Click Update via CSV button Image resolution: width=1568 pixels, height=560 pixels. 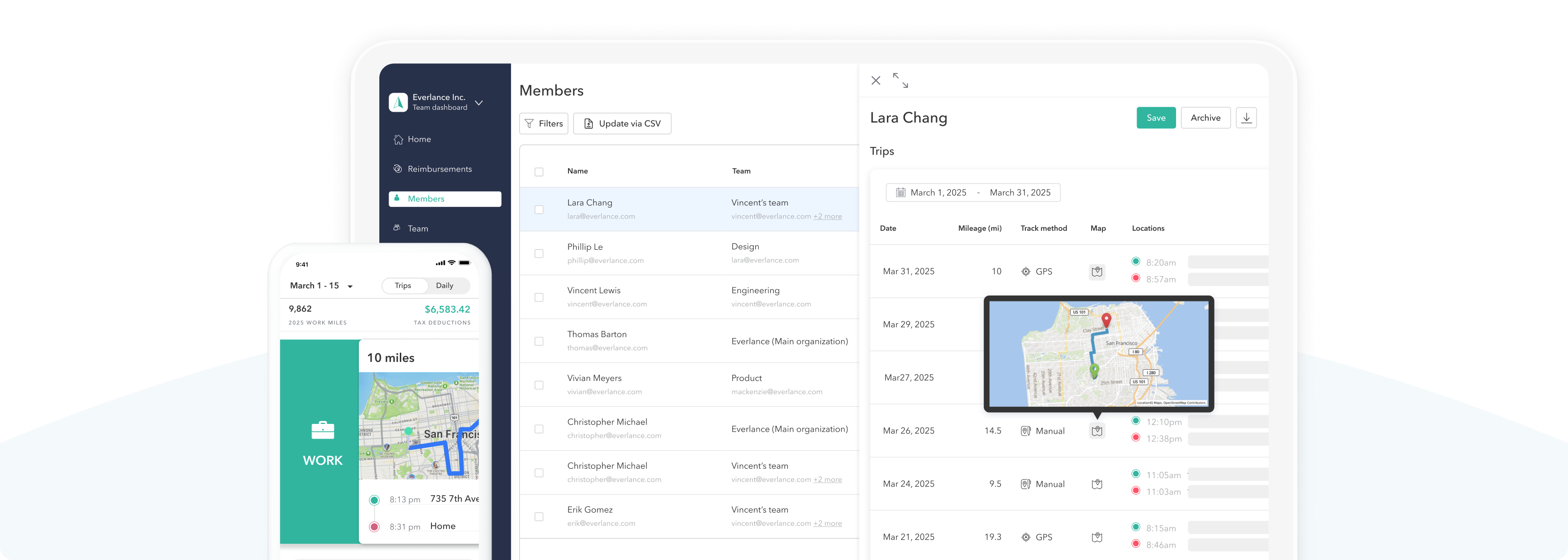(x=622, y=123)
